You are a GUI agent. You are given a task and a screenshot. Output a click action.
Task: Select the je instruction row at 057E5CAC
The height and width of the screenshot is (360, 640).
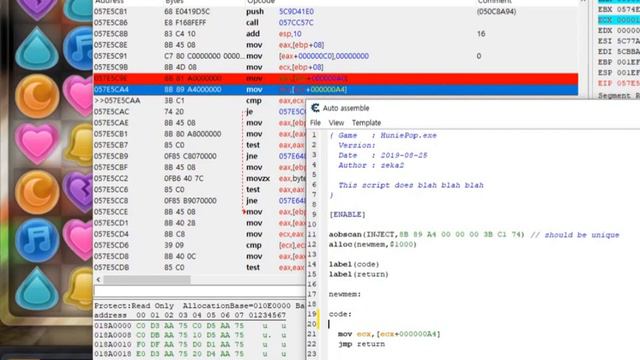coord(200,112)
